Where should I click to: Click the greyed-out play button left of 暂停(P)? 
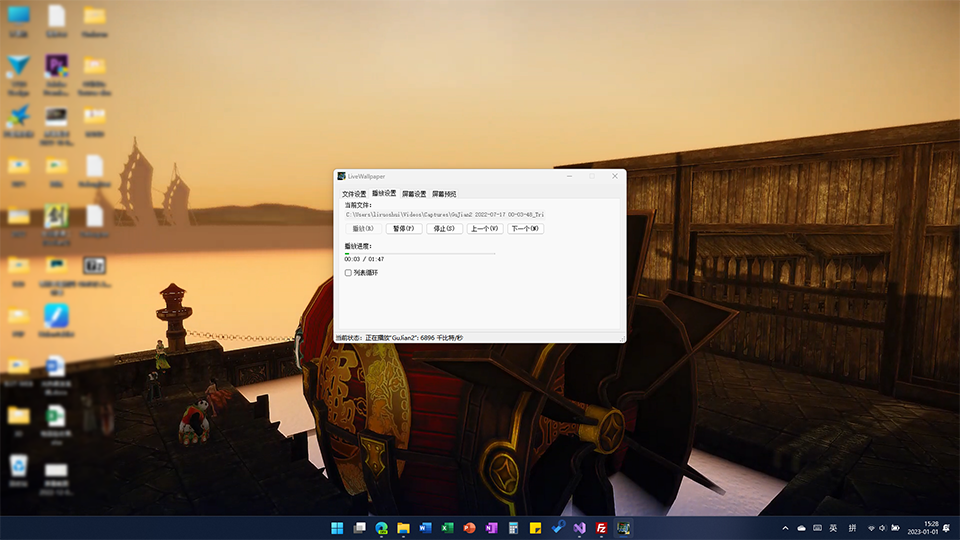pos(363,228)
